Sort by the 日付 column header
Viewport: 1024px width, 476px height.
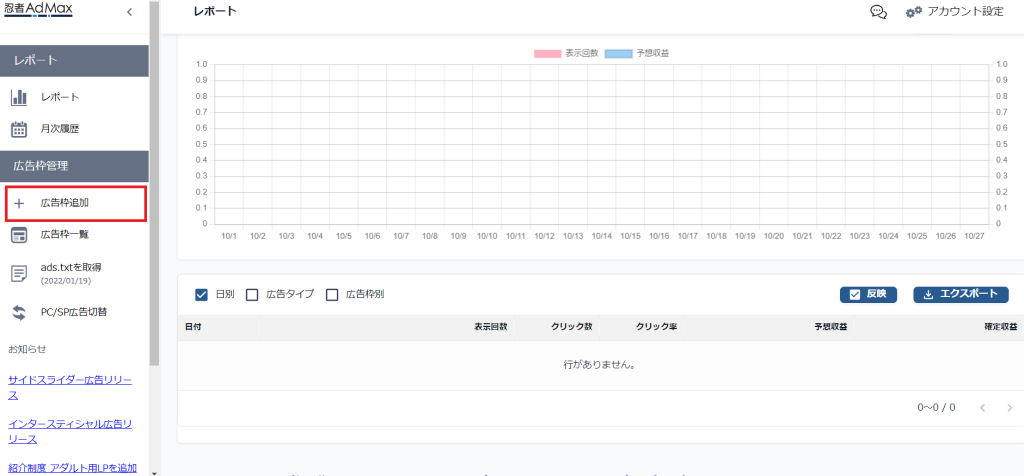[193, 326]
